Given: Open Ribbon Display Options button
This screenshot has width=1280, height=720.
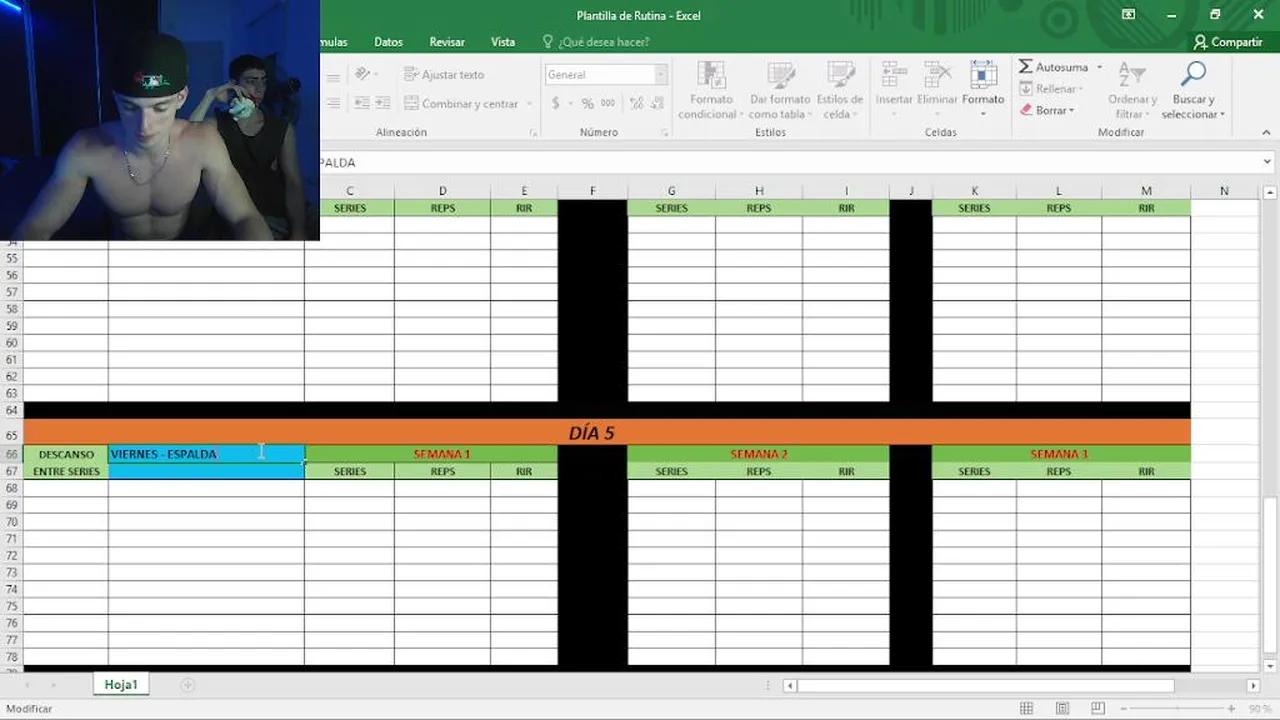Looking at the screenshot, I should point(1128,14).
